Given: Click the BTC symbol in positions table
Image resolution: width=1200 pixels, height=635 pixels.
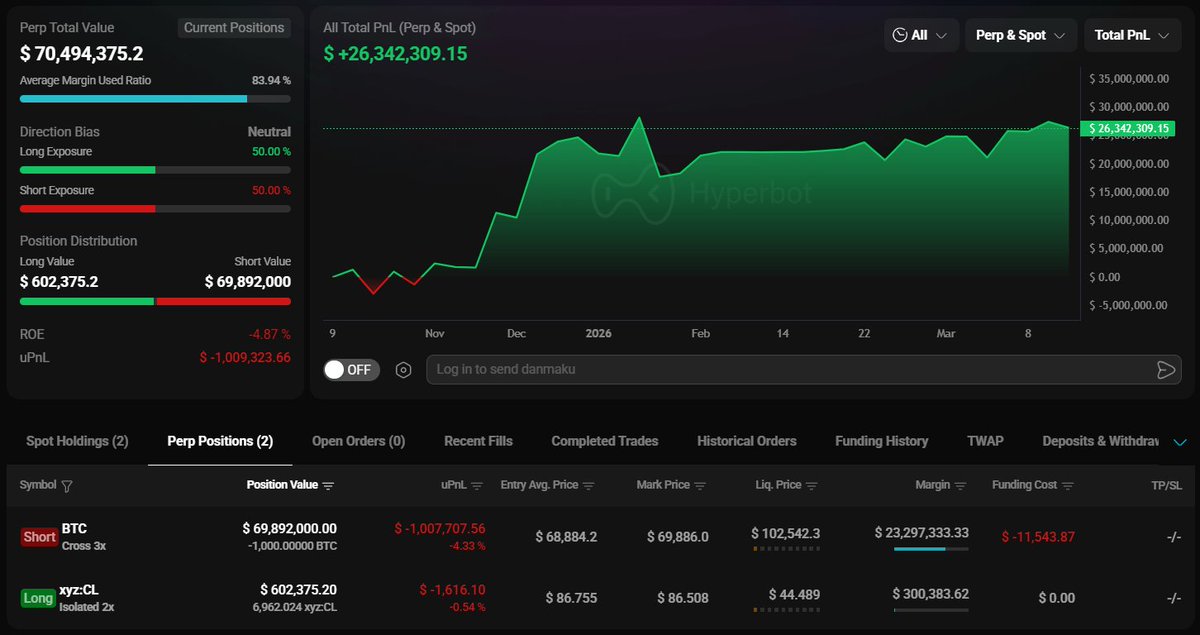Looking at the screenshot, I should (x=75, y=528).
